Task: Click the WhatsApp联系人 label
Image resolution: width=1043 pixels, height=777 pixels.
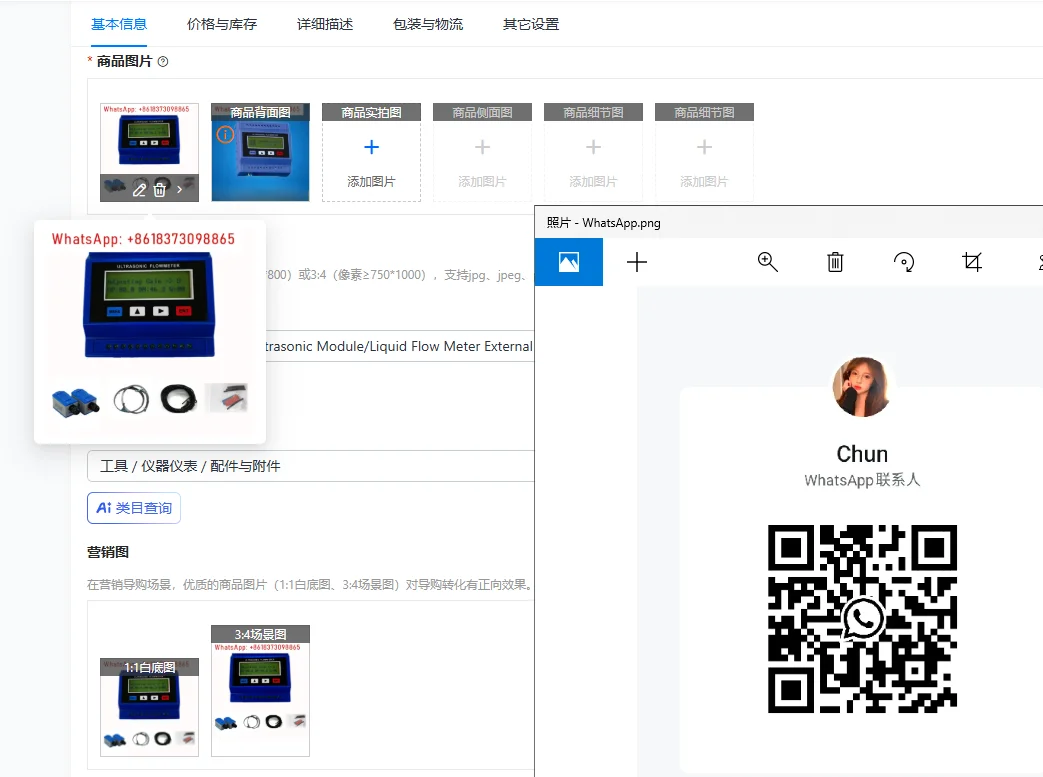Action: coord(862,480)
